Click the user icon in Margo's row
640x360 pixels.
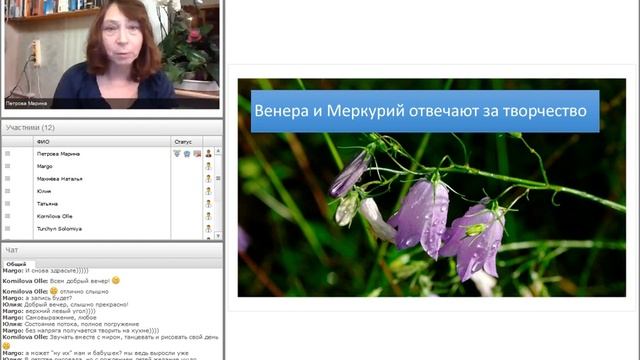click(209, 166)
